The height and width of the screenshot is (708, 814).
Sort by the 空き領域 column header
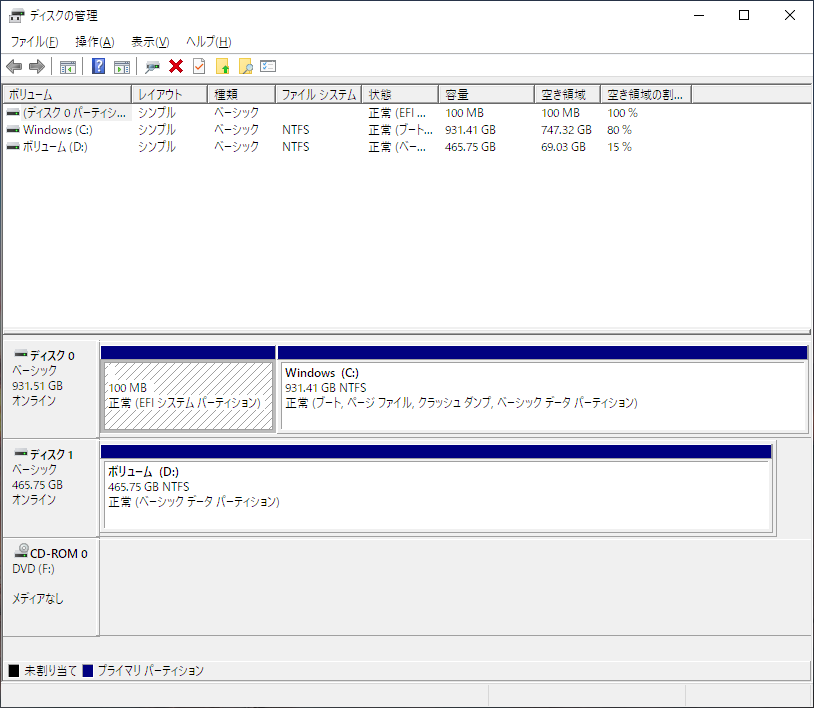coord(567,94)
